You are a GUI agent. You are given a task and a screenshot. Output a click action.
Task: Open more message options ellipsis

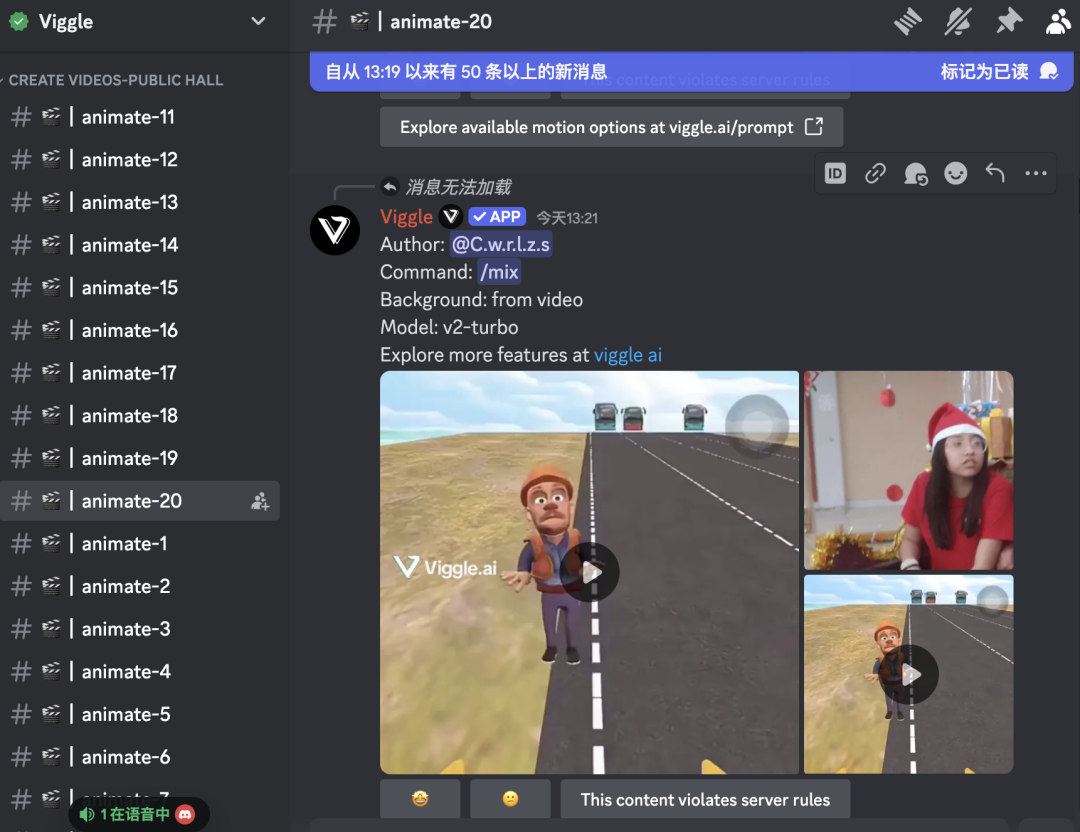pos(1035,174)
